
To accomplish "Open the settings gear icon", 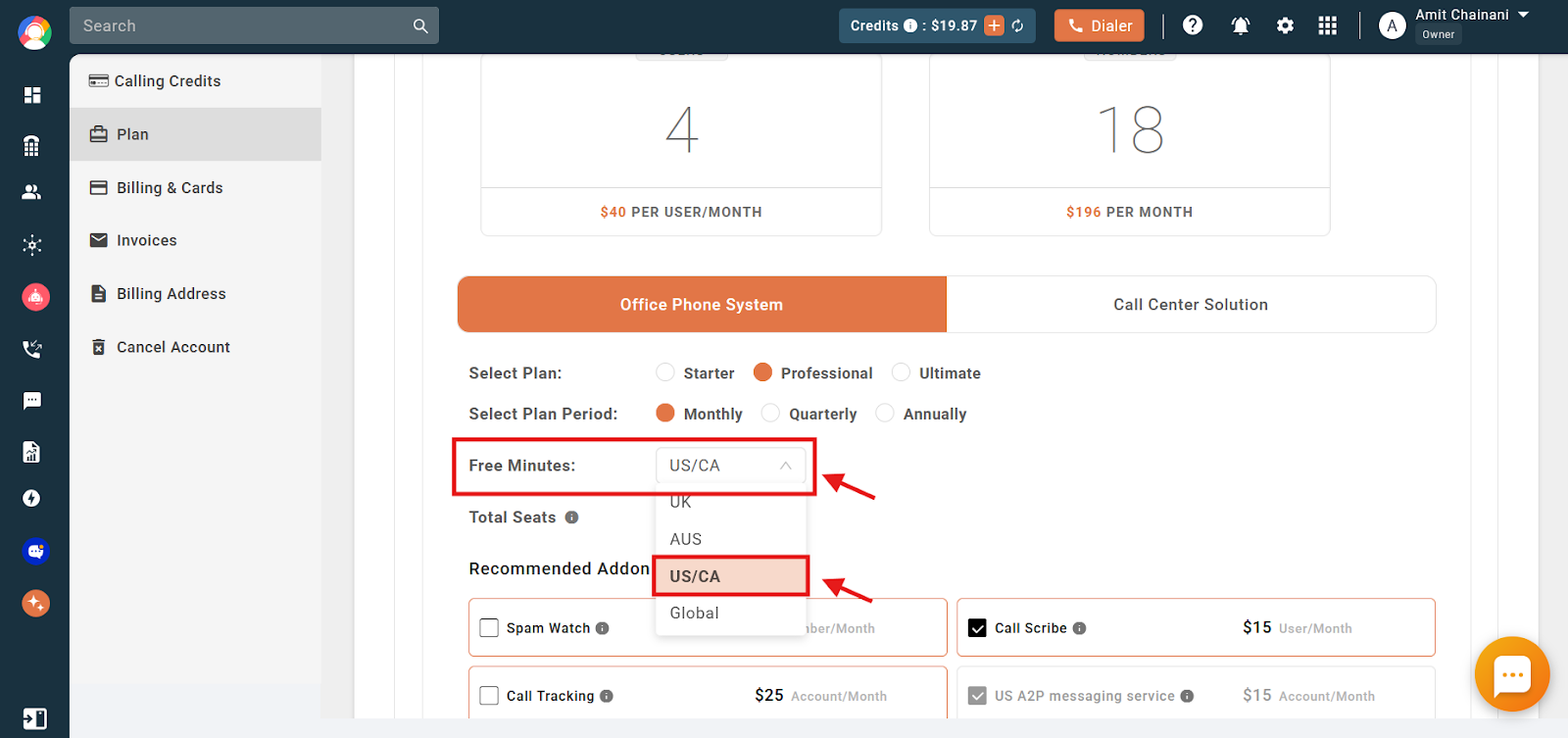I will (x=1285, y=25).
